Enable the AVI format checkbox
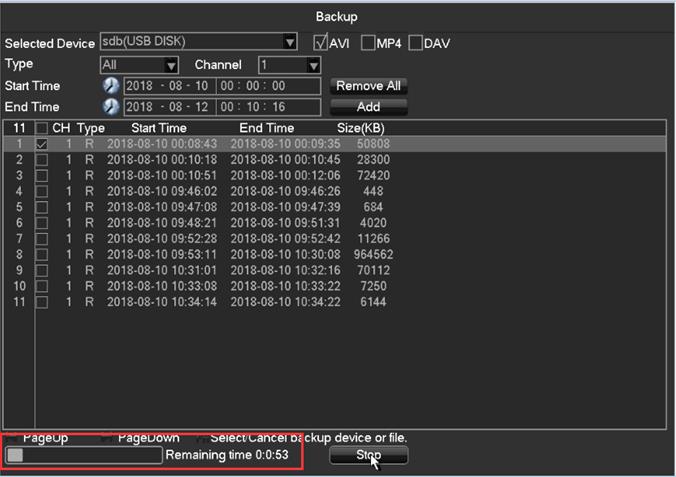The width and height of the screenshot is (676, 477). tap(320, 43)
